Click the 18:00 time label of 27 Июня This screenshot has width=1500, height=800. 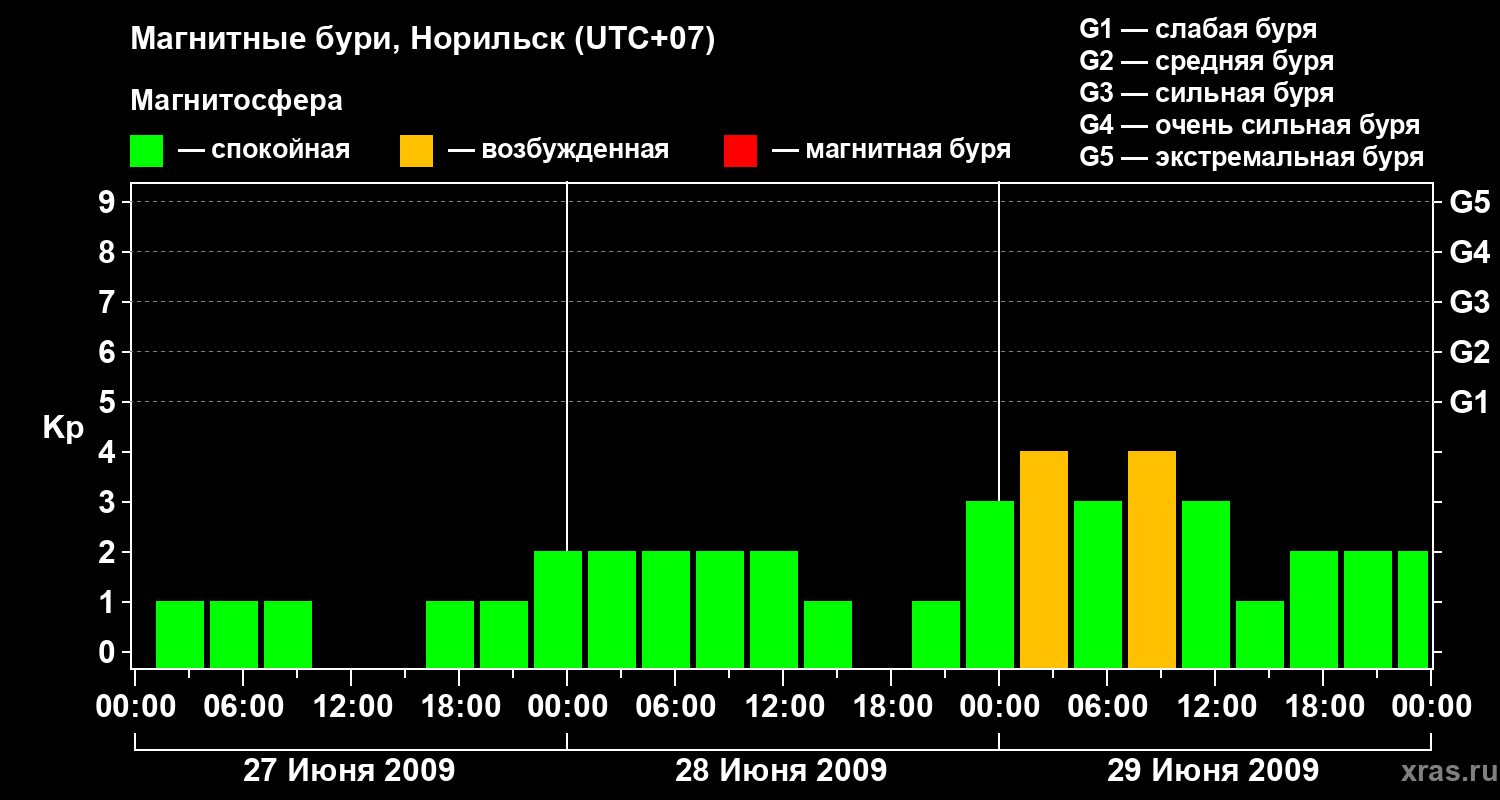(459, 707)
